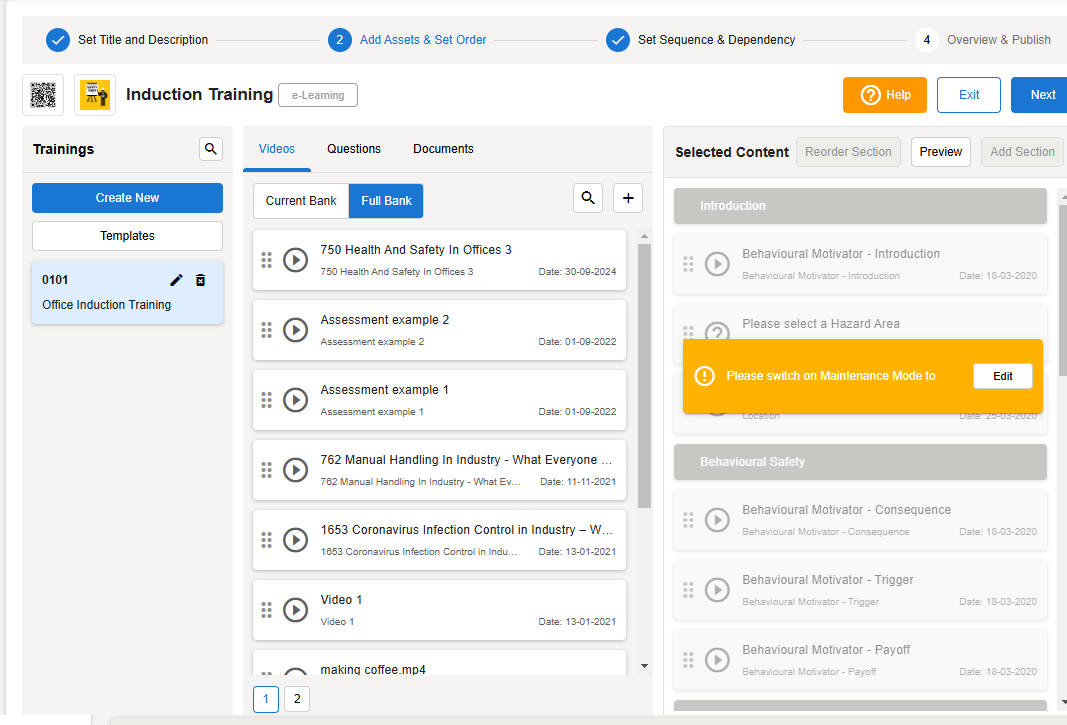The image size is (1067, 725).
Task: Switch to the Documents tab
Action: (443, 149)
